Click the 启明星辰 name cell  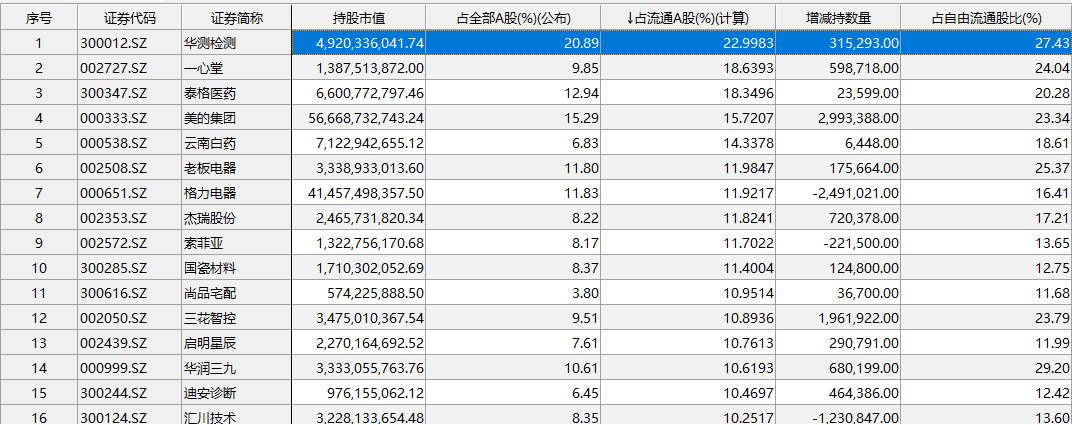tap(237, 343)
